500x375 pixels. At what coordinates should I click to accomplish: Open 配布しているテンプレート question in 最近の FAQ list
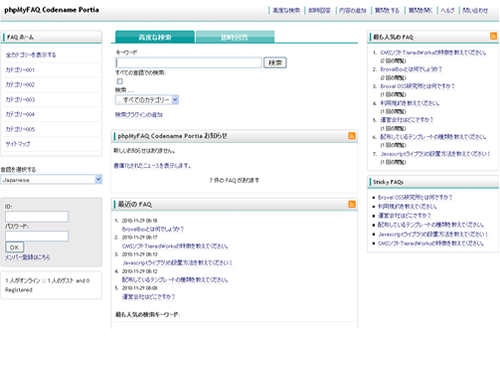coord(175,280)
